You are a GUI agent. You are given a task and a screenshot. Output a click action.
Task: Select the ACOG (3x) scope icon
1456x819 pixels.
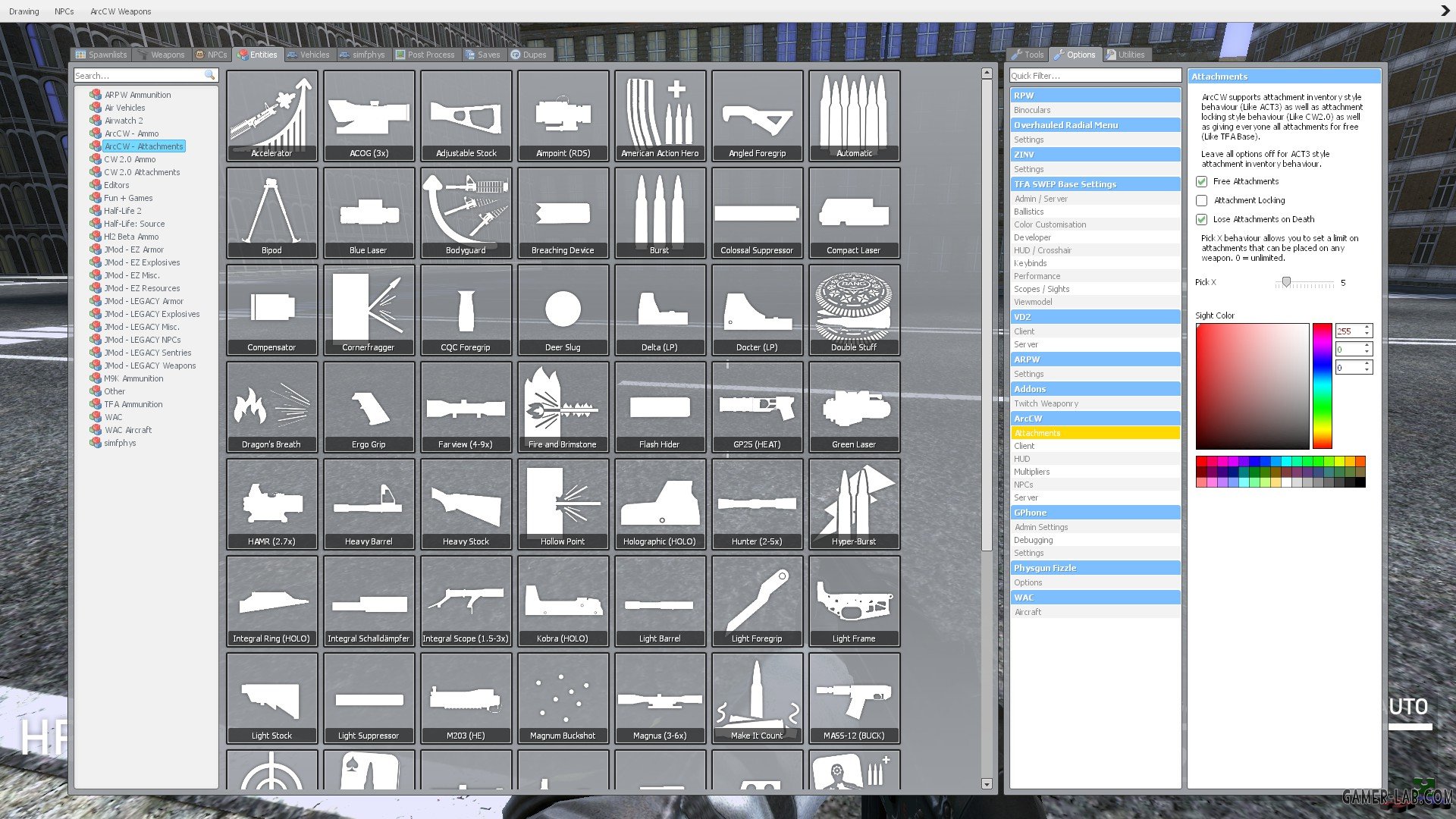pos(369,115)
